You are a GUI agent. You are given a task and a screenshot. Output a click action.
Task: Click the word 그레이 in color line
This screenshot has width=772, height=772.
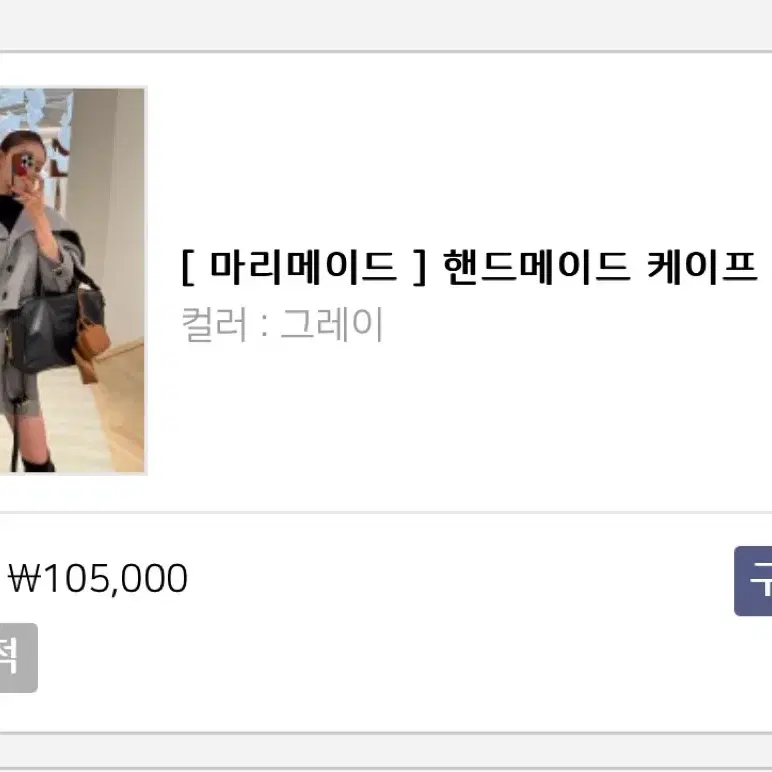pyautogui.click(x=332, y=324)
